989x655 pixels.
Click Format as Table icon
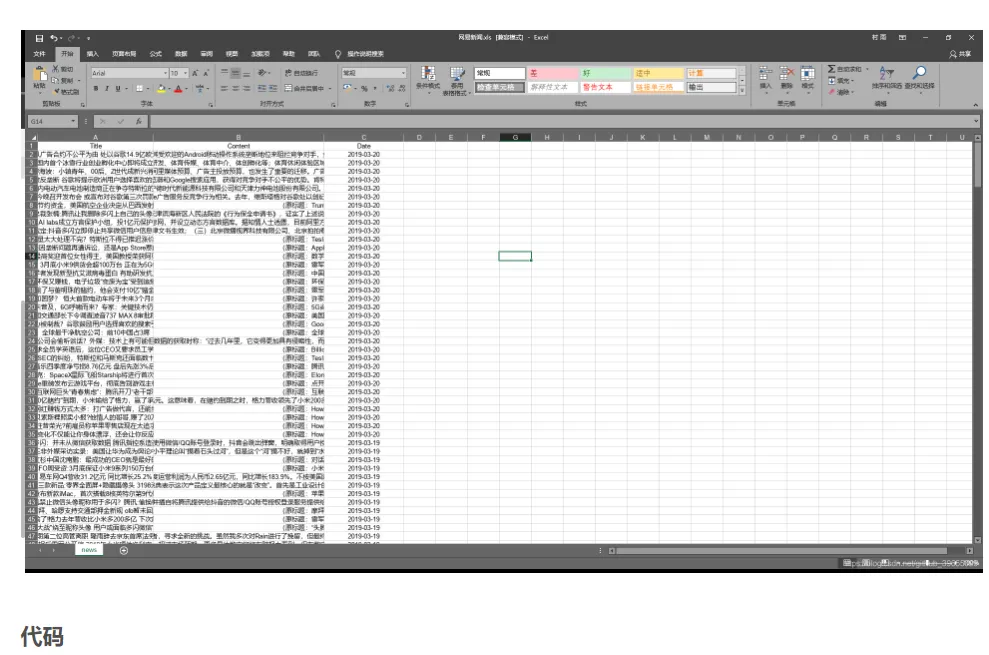(457, 74)
